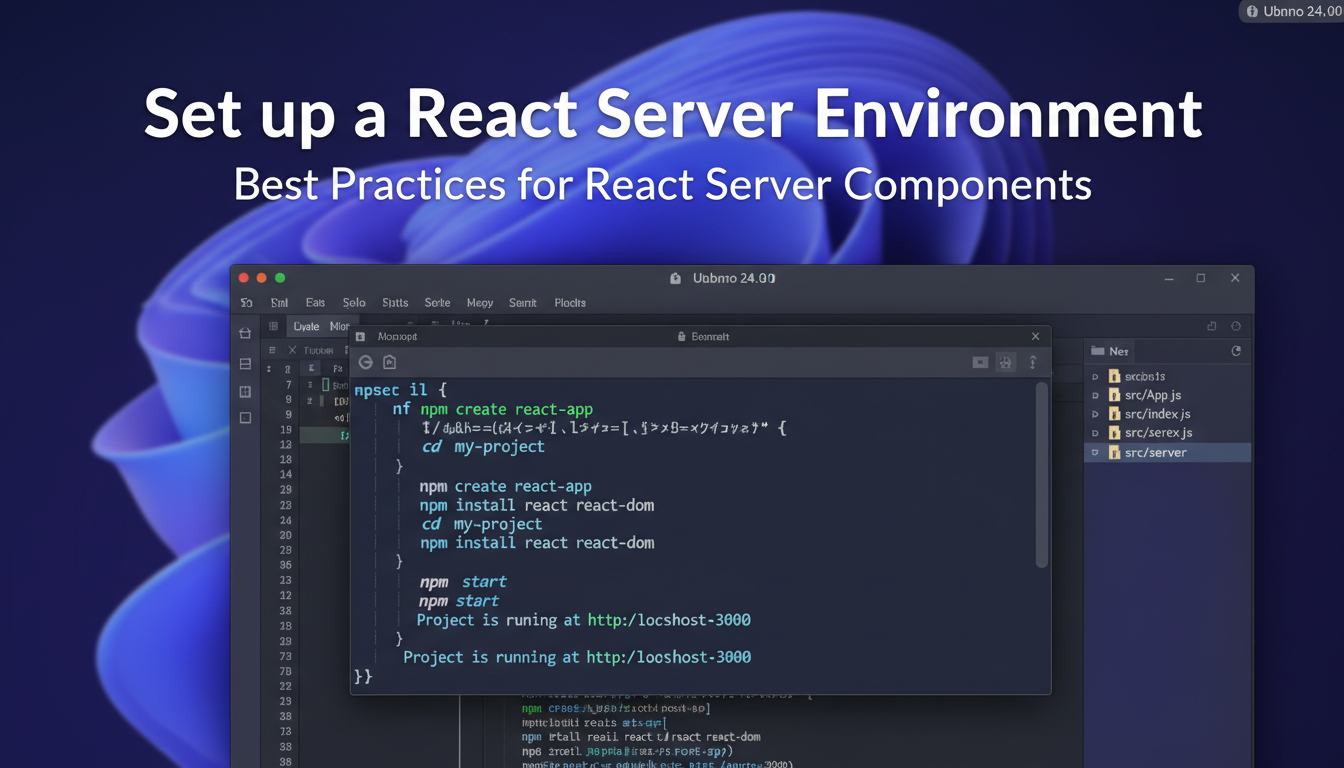This screenshot has height=768, width=1344.
Task: Click the Ner folder icon heading the file panel
Action: [x=1097, y=351]
